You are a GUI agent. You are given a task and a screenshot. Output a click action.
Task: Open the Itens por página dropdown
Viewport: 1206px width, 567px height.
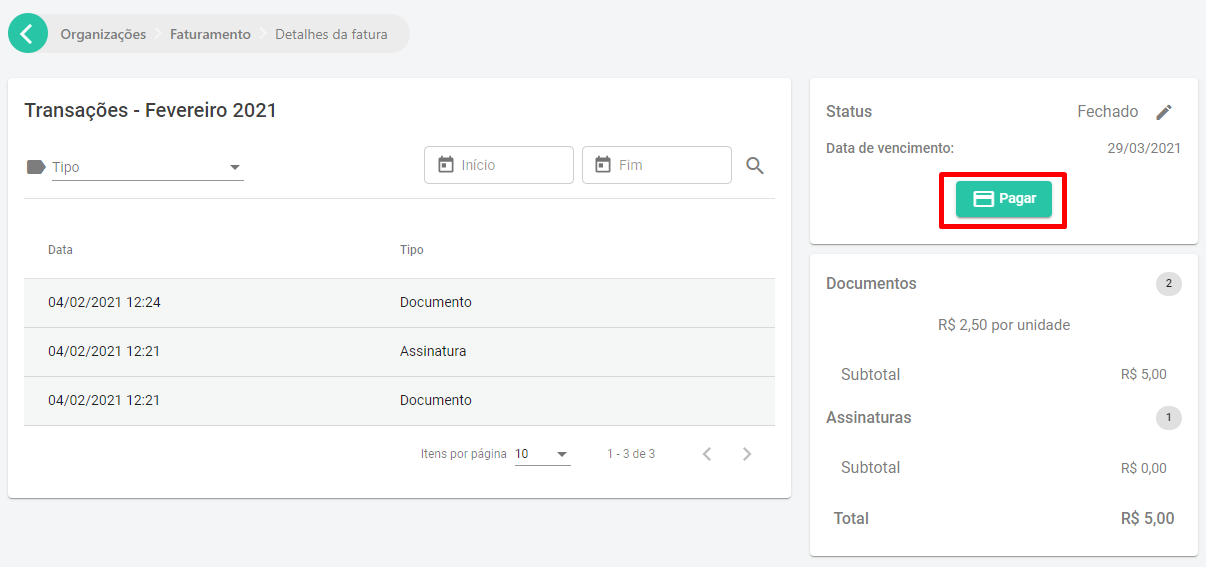coord(542,454)
